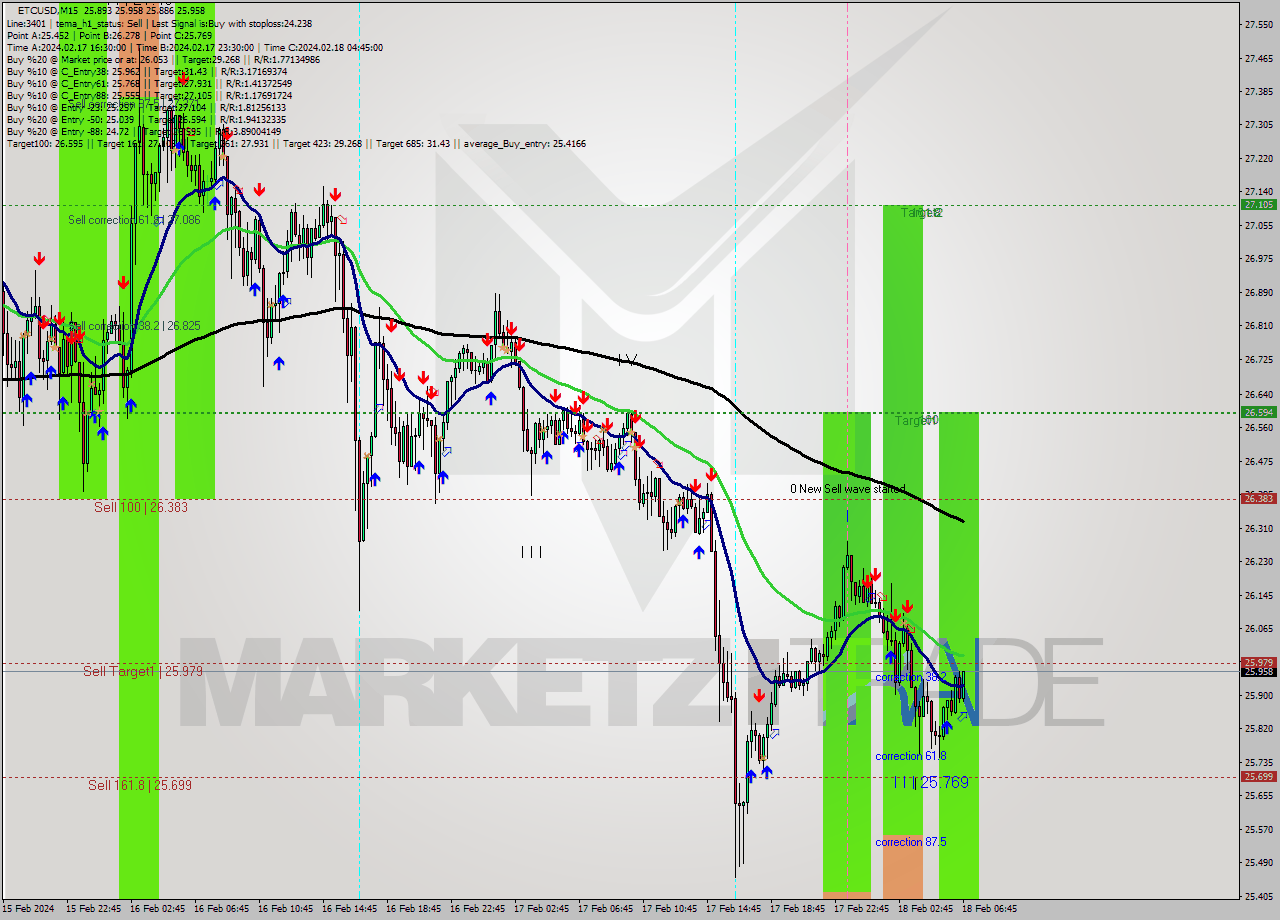1280x920 pixels.
Task: Click the '17 Feb 18:45' time axis label
Action: (x=798, y=909)
